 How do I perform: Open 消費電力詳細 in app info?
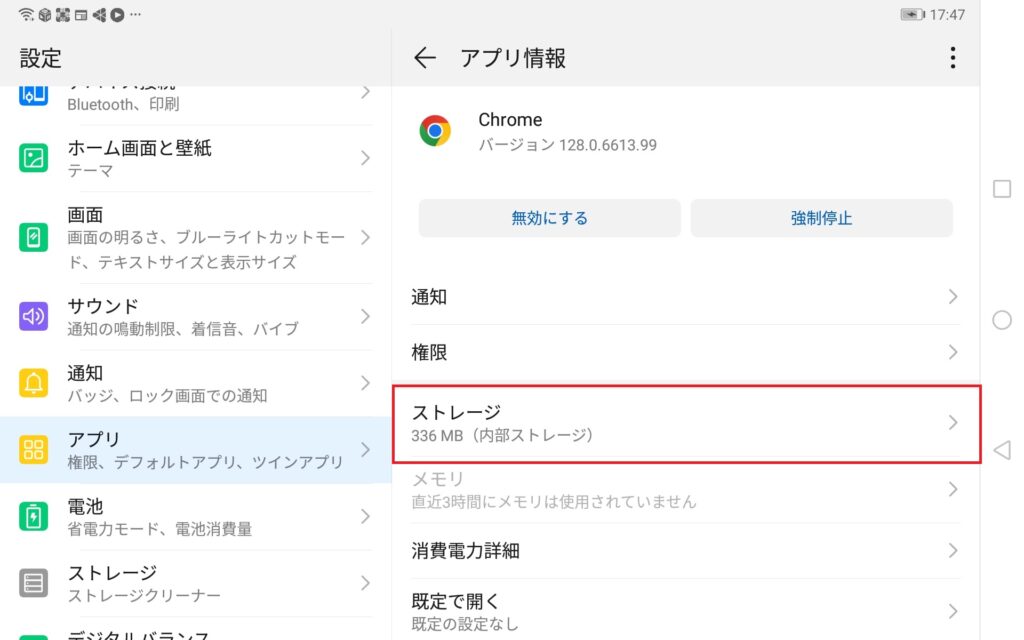point(686,551)
